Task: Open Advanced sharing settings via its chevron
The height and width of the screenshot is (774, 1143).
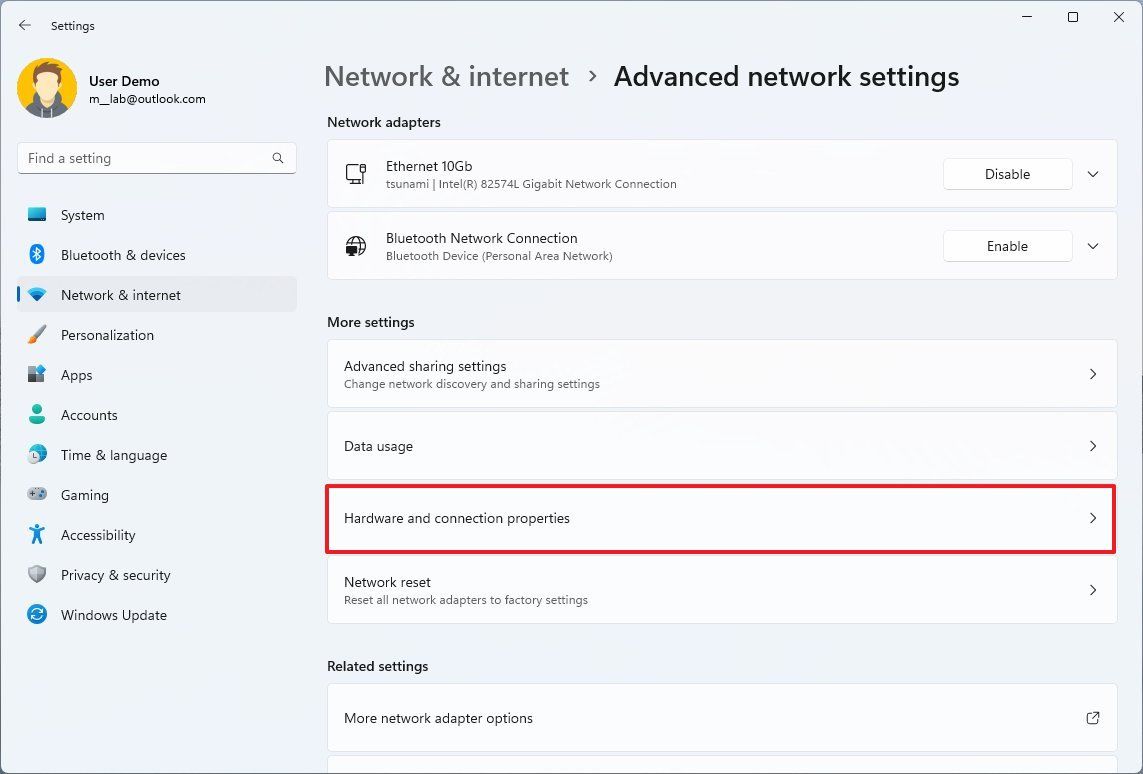Action: [1093, 374]
